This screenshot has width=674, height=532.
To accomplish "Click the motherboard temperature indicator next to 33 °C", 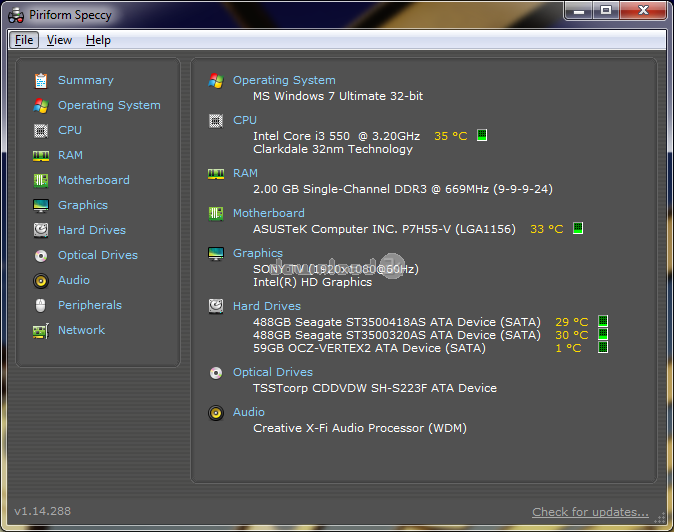I will click(x=578, y=228).
